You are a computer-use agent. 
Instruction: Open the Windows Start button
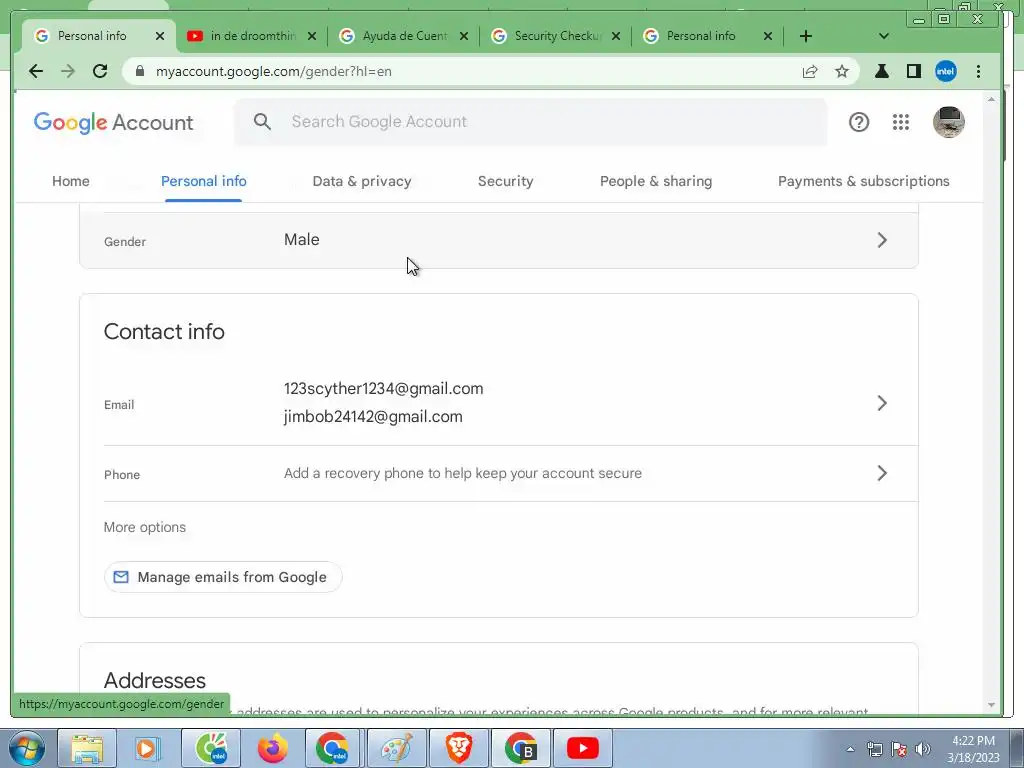[x=27, y=748]
